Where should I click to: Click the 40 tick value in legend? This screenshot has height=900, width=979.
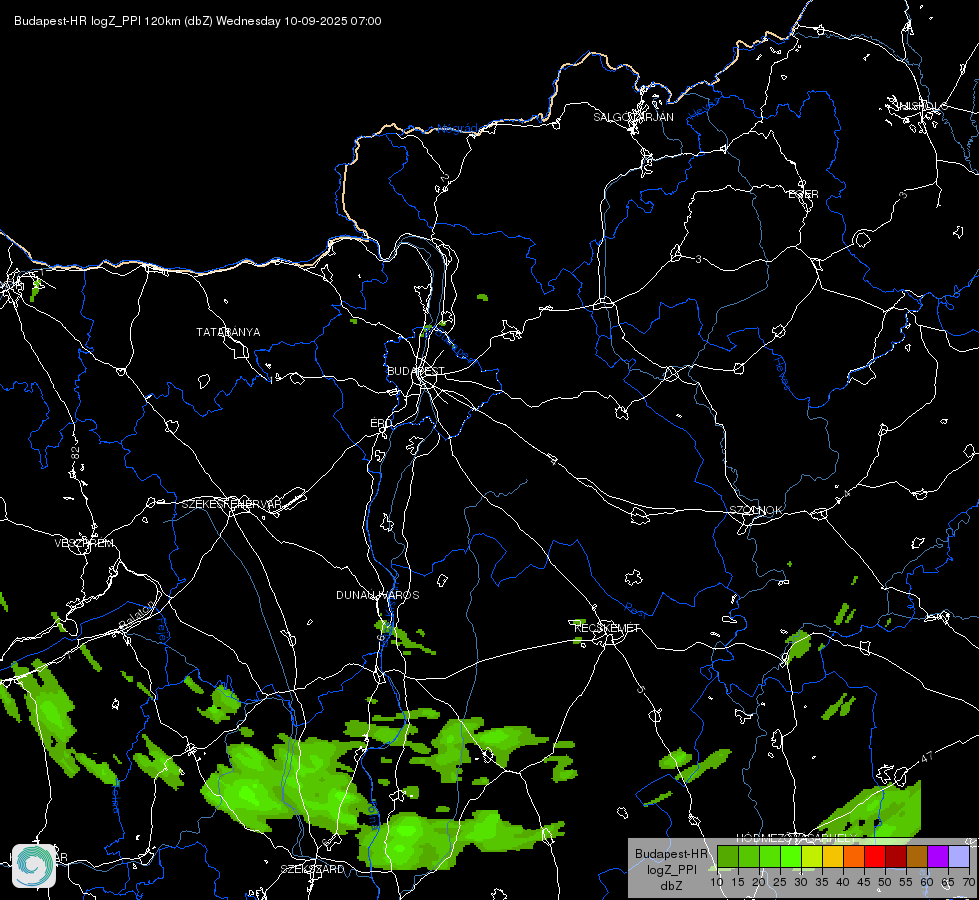point(843,883)
